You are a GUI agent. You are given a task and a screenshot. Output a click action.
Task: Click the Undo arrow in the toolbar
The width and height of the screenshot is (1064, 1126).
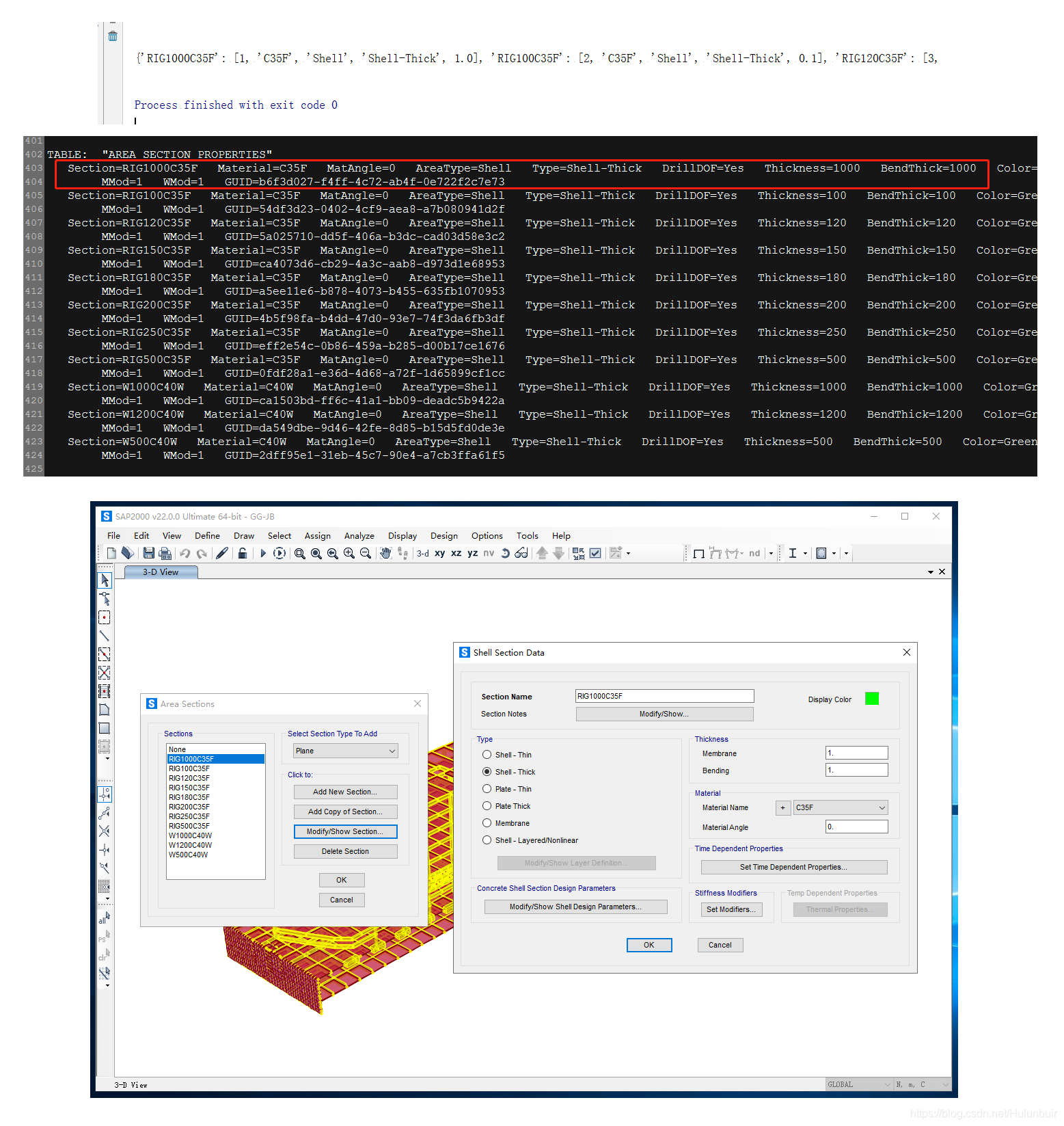185,553
